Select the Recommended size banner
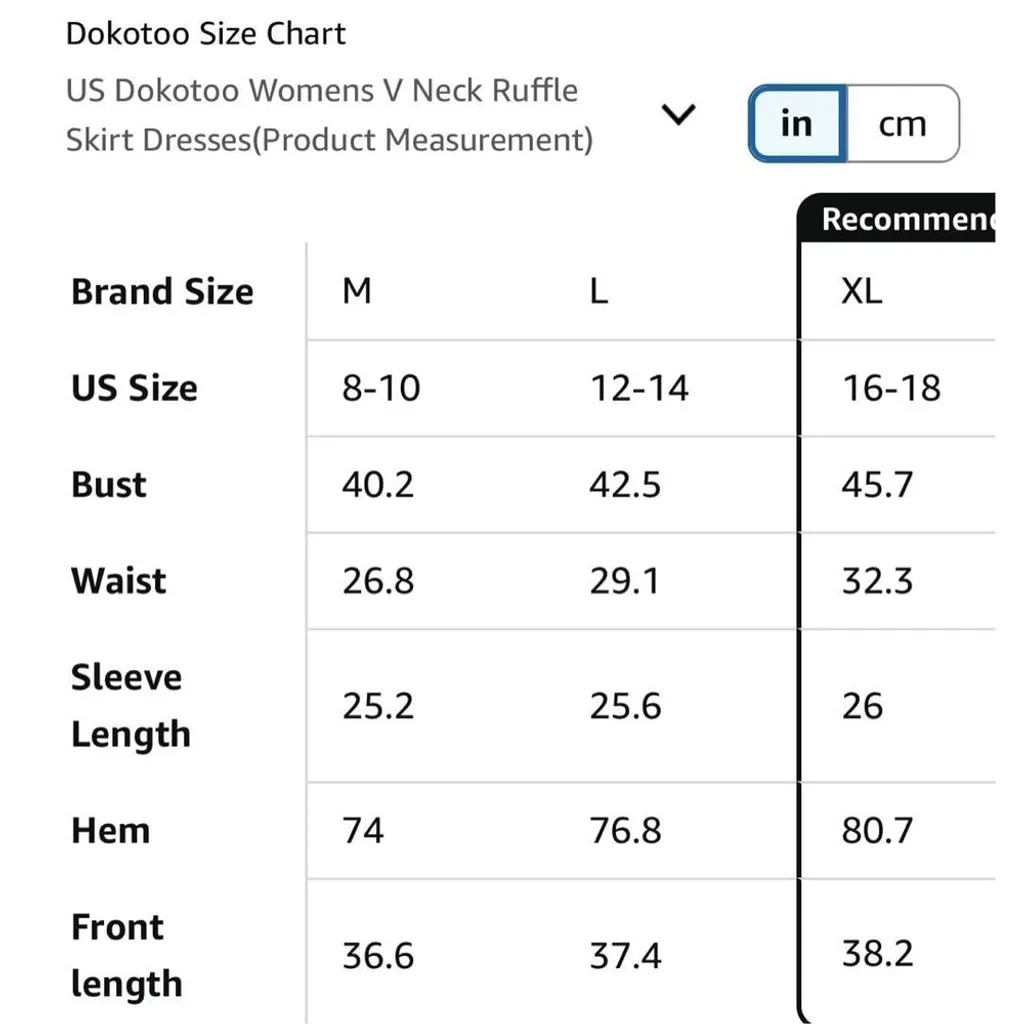This screenshot has width=1024, height=1024. click(x=906, y=219)
